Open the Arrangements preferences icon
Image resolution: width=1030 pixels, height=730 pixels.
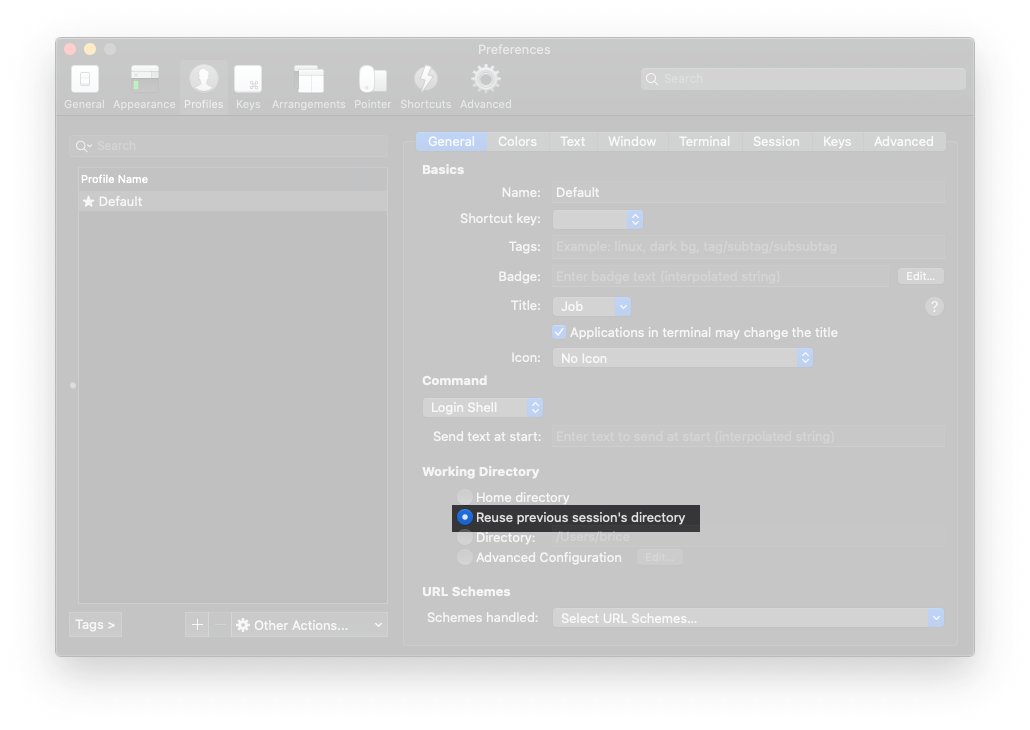309,80
